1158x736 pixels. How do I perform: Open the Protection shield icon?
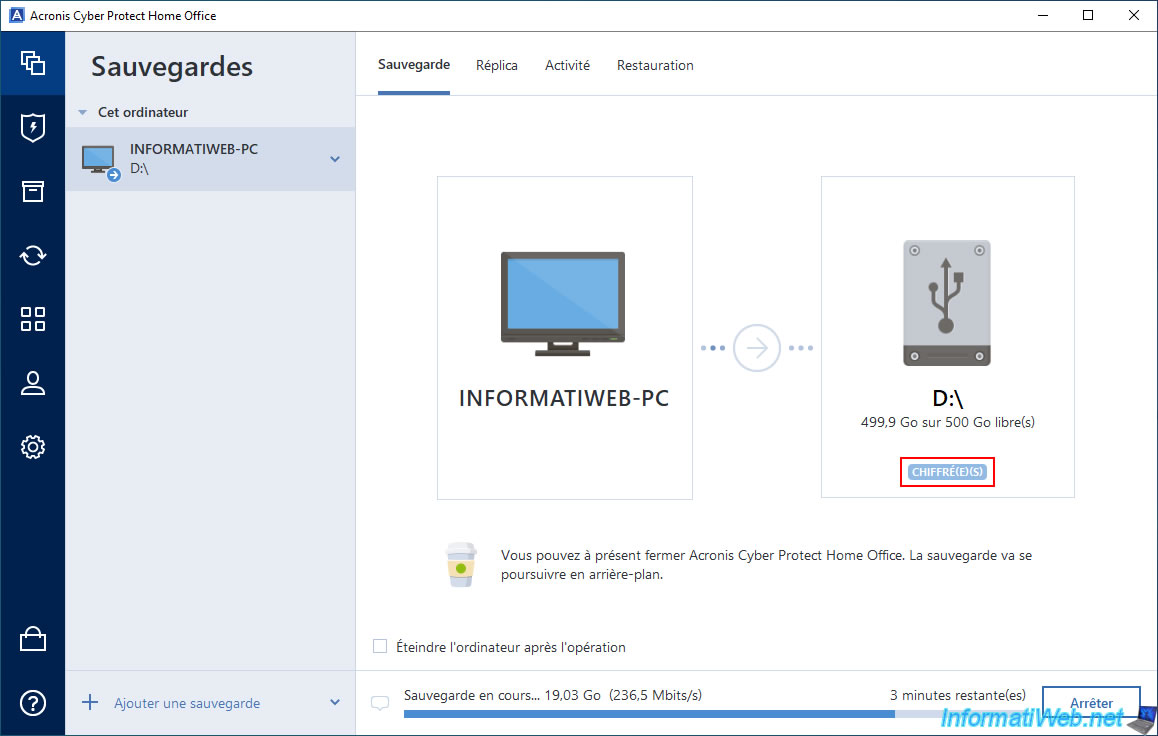point(32,128)
